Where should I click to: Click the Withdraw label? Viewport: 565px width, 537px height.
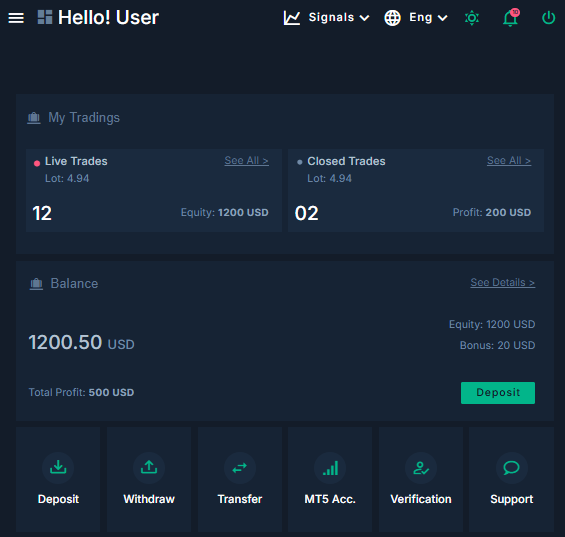(149, 499)
